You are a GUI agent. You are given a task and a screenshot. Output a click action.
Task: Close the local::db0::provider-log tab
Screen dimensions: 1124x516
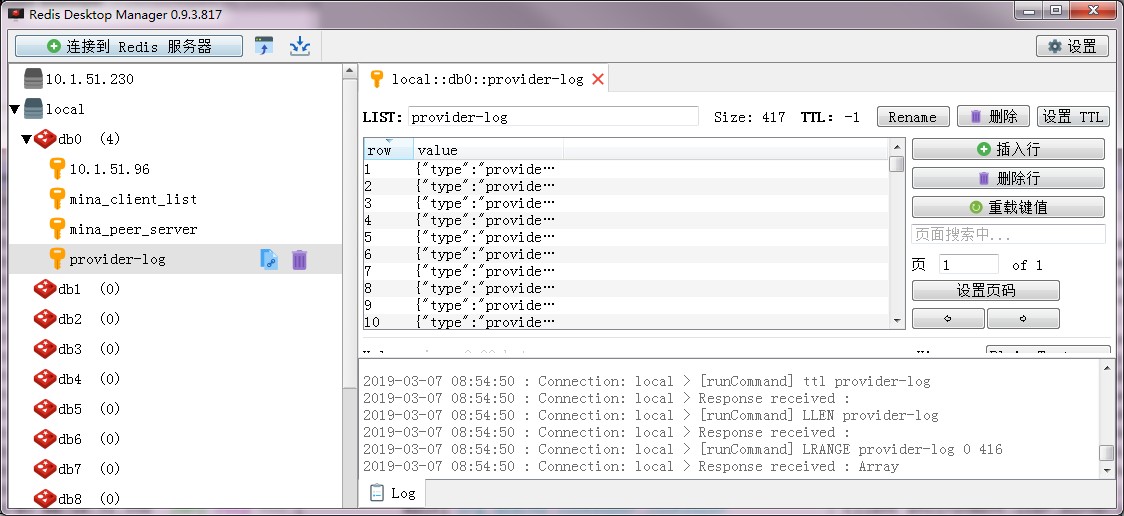[x=598, y=79]
